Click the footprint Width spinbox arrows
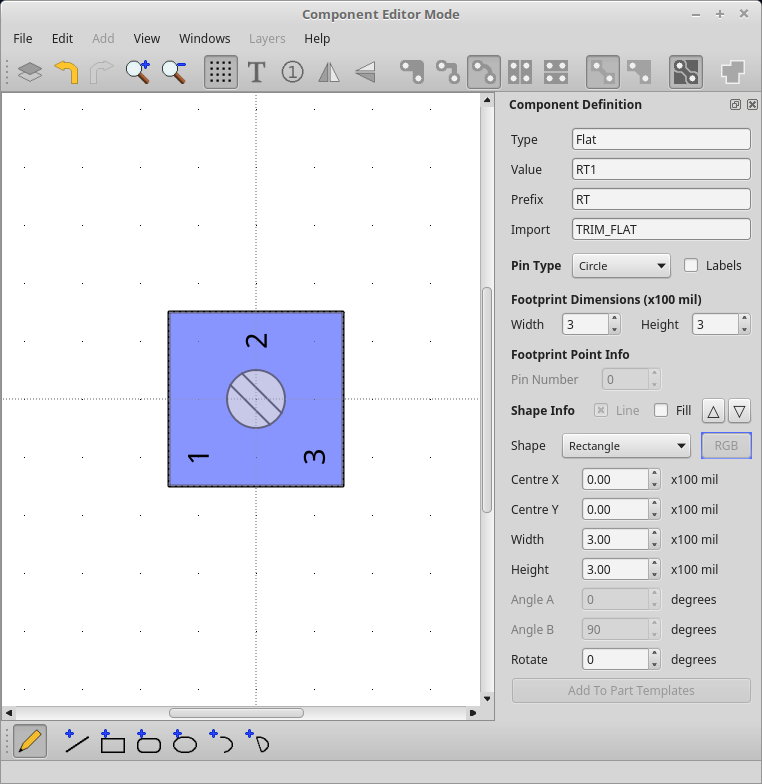 coord(614,324)
